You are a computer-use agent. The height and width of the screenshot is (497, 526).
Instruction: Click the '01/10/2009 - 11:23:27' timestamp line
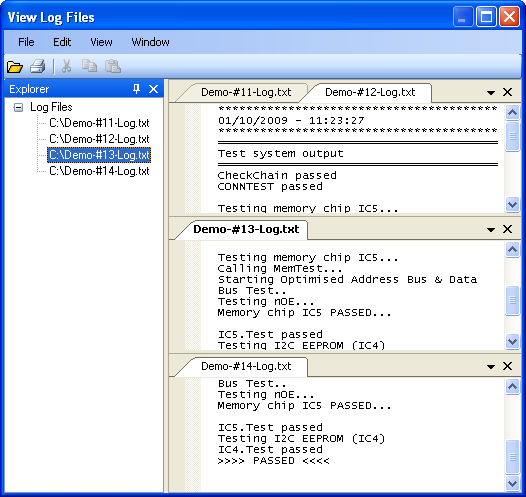pos(291,121)
